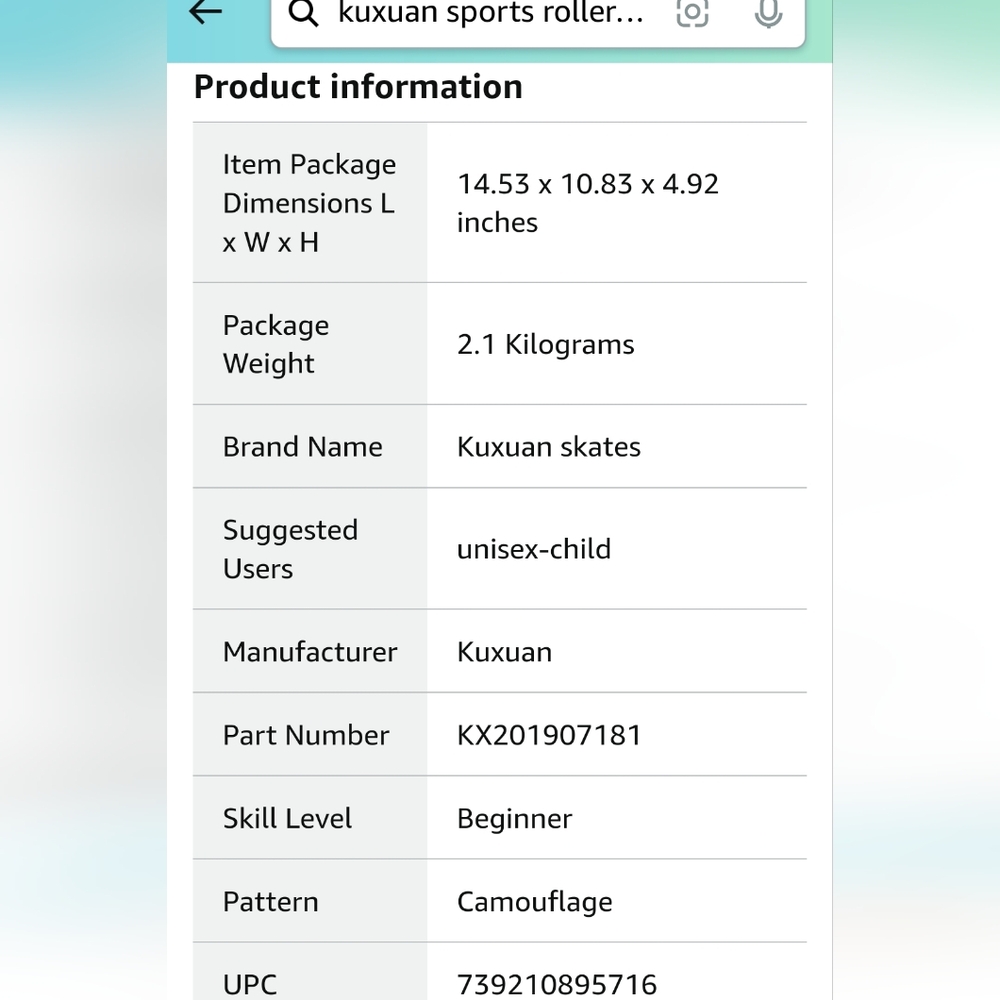The width and height of the screenshot is (1000, 1000).
Task: Select the 'Camouflage' value
Action: [534, 902]
